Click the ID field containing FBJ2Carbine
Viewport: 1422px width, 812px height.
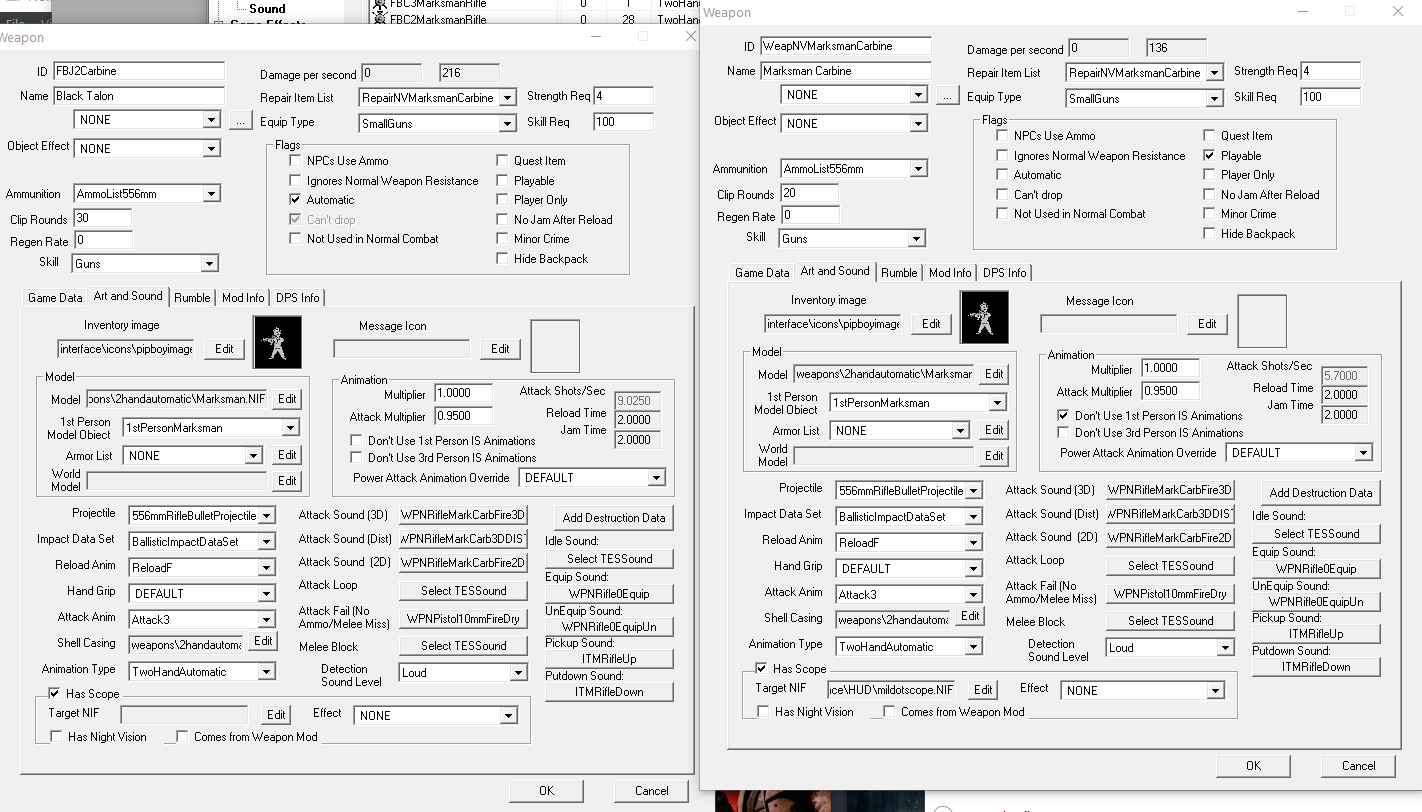(139, 71)
